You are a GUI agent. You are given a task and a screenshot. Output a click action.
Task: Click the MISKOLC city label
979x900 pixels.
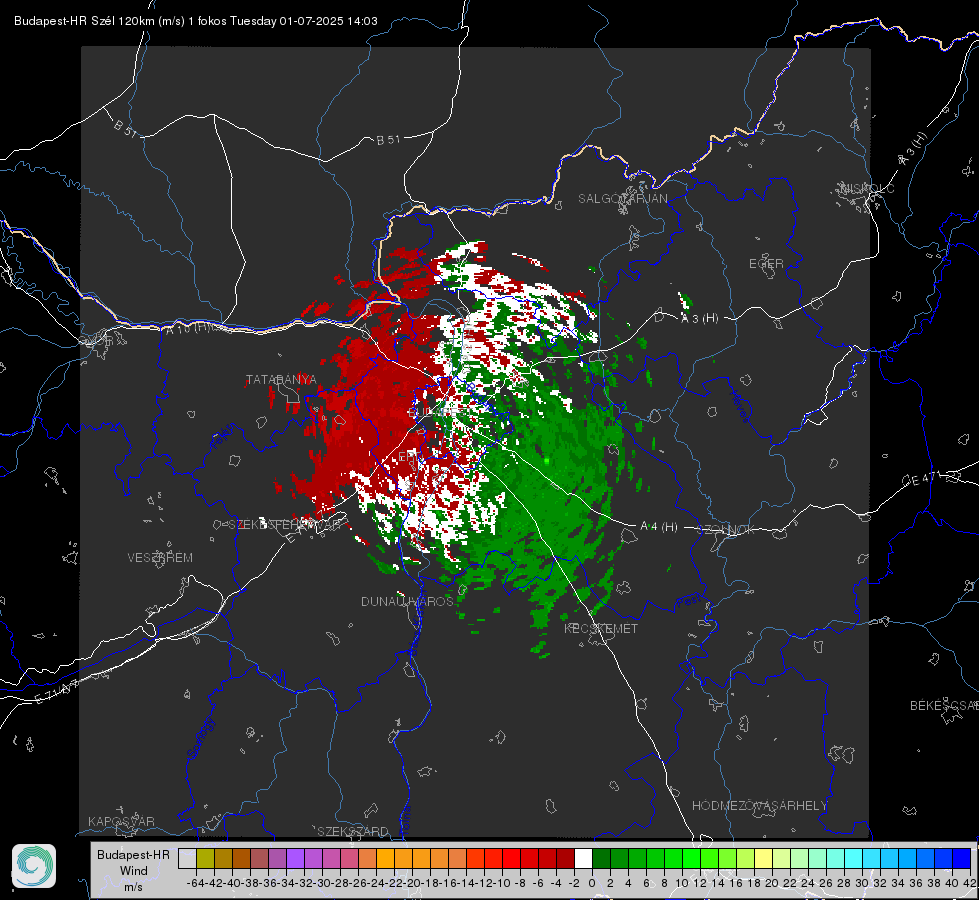pyautogui.click(x=867, y=189)
